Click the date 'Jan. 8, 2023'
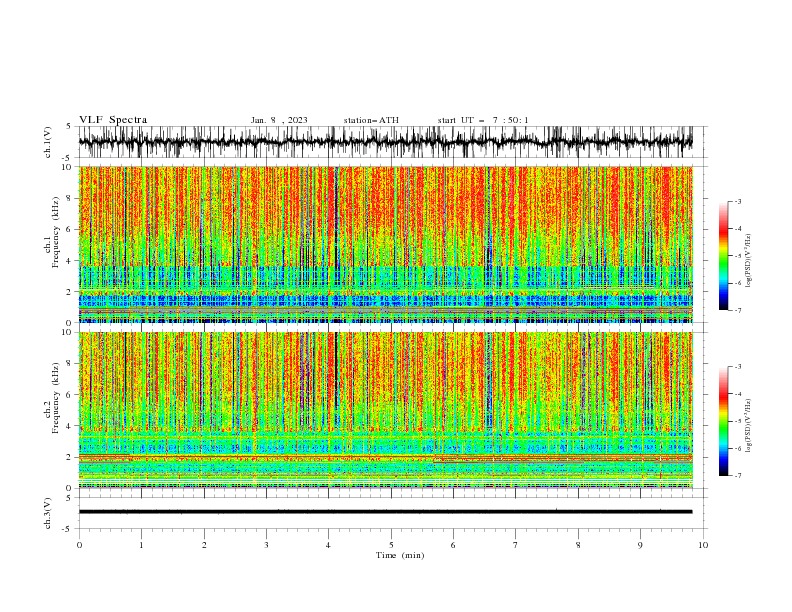 click(x=279, y=120)
